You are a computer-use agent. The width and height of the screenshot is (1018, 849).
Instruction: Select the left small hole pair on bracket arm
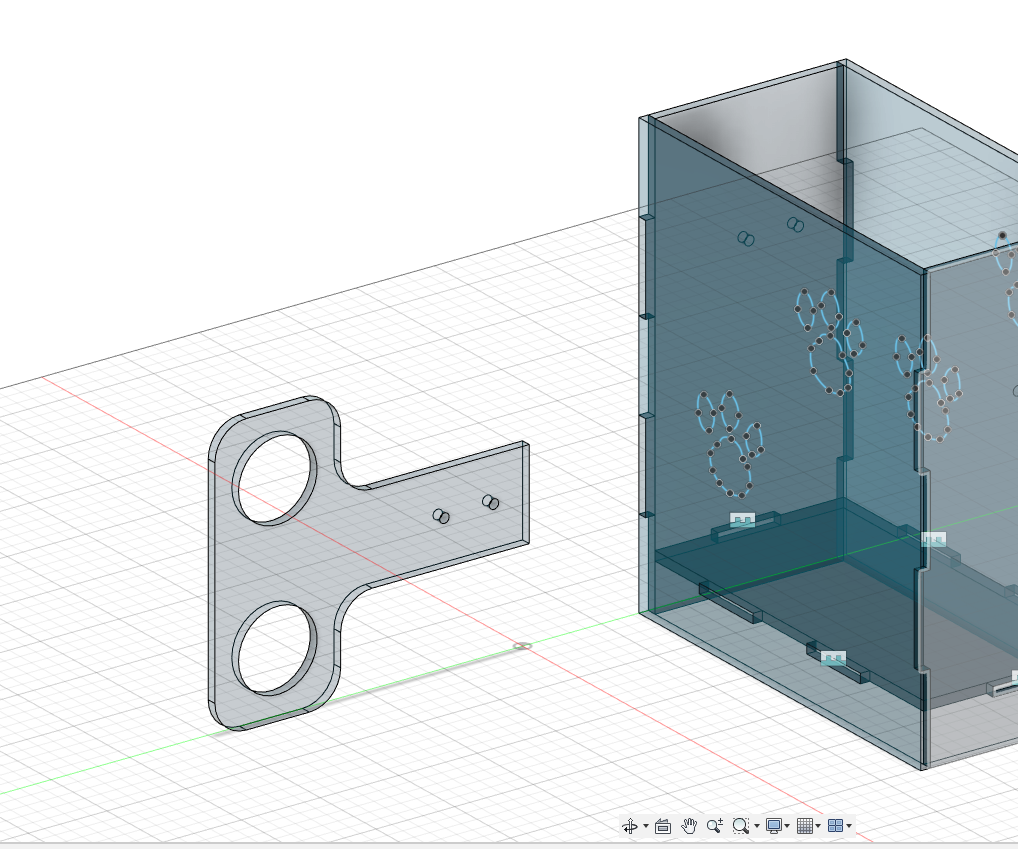coord(441,516)
